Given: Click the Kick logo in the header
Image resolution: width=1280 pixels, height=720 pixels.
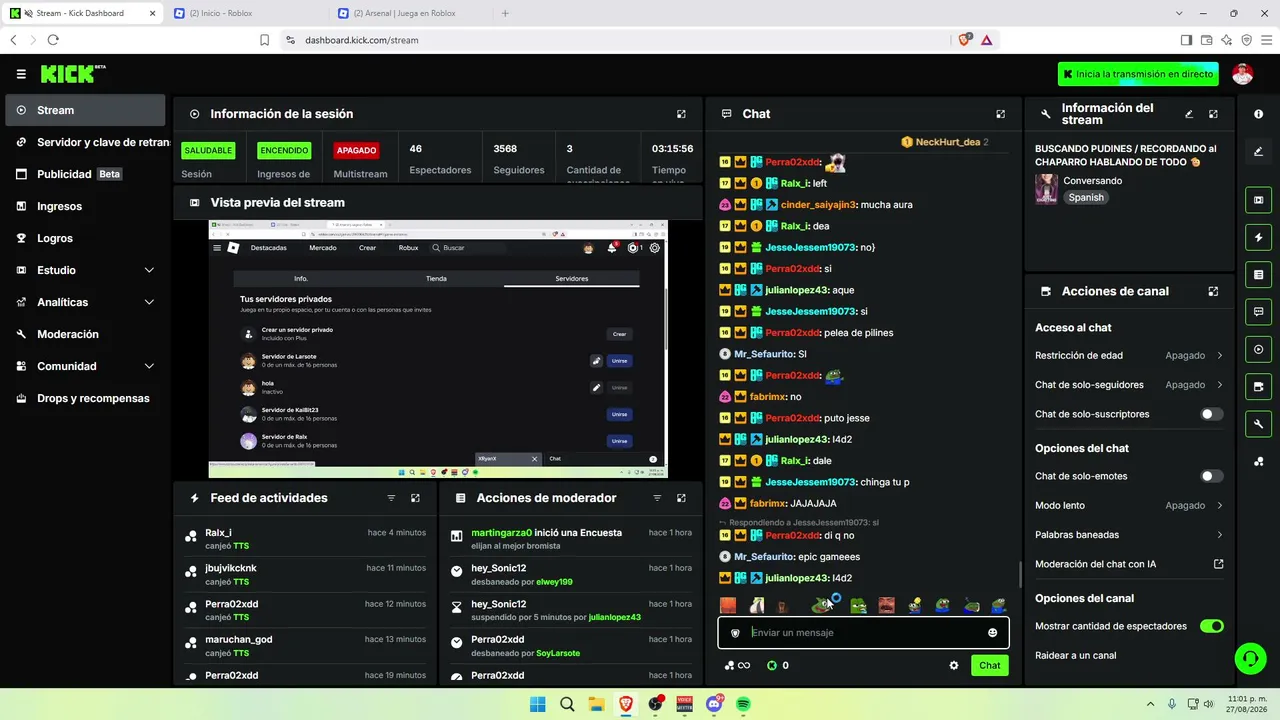Looking at the screenshot, I should coord(73,74).
